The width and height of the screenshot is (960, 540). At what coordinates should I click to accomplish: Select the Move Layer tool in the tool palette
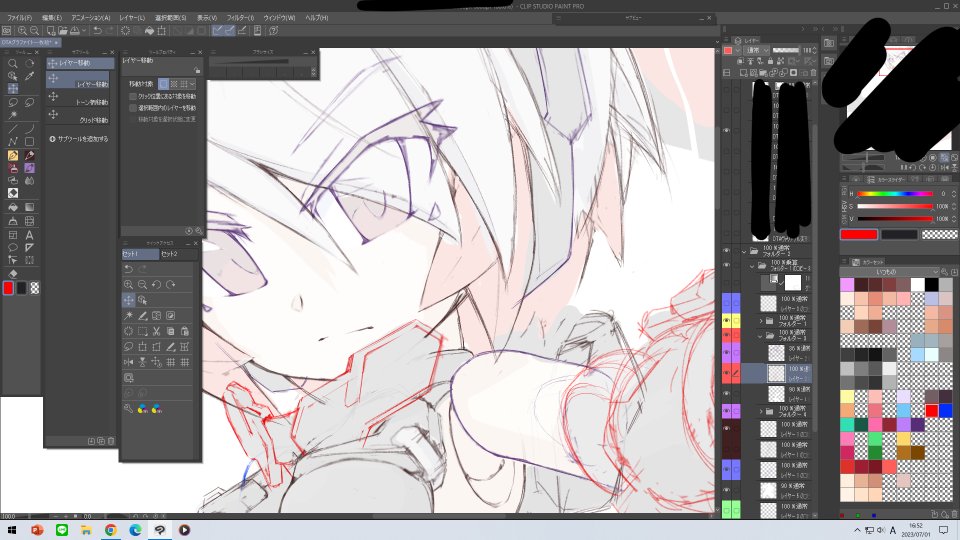click(12, 89)
